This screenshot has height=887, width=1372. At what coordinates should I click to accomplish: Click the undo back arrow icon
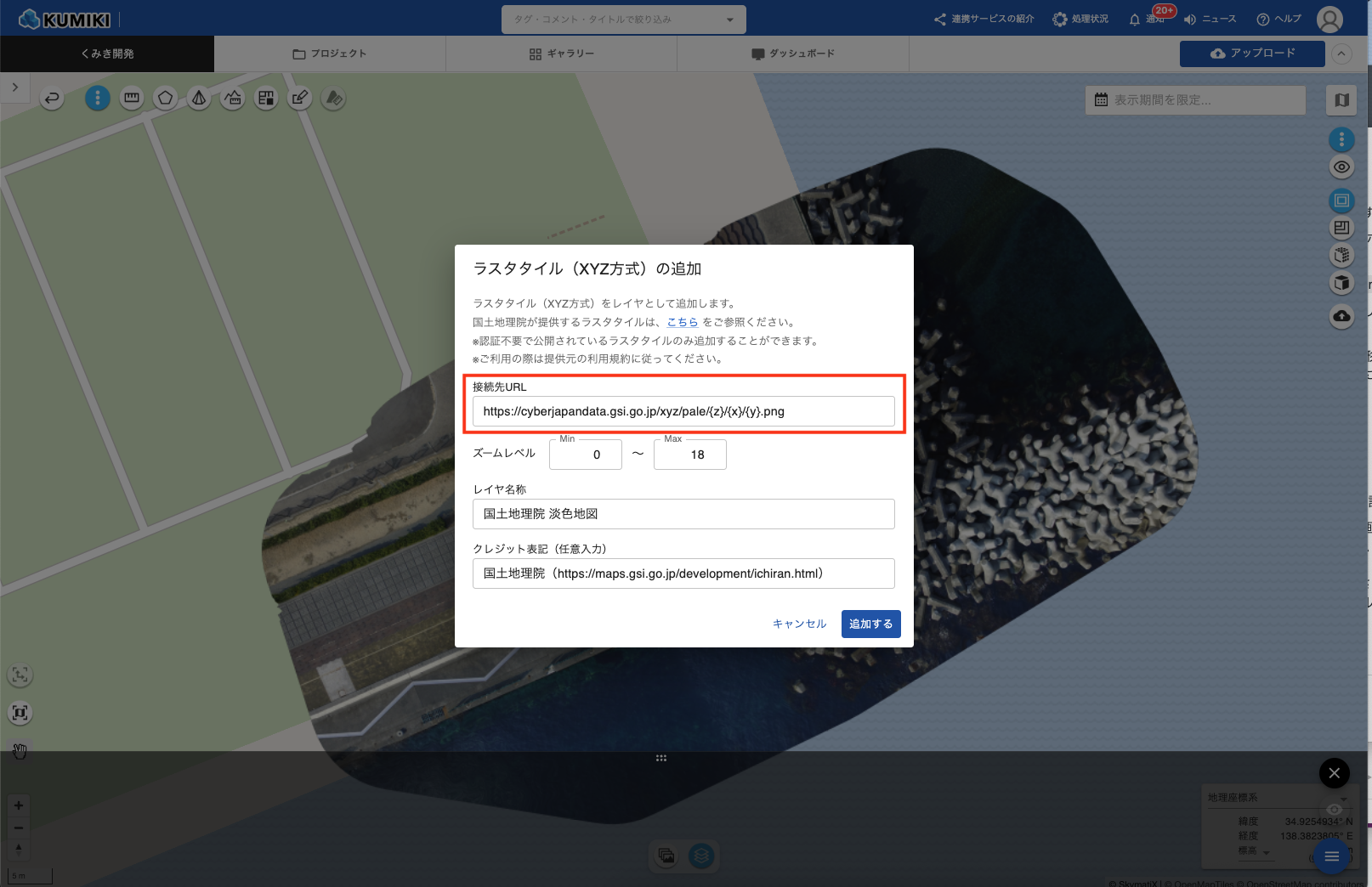pyautogui.click(x=52, y=99)
